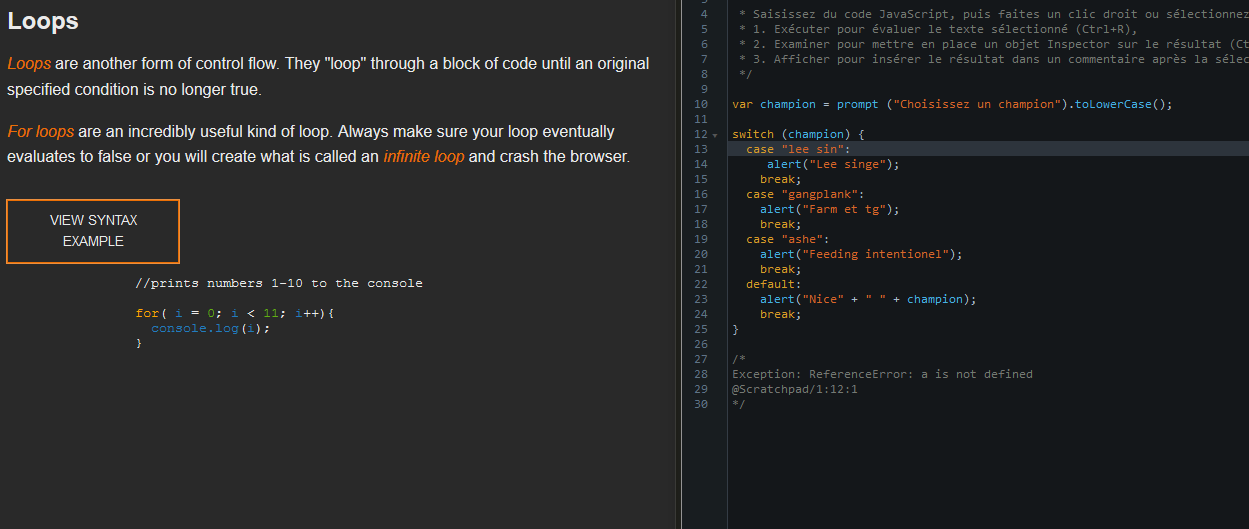Screen dimensions: 1249x529
Task: Click the toLowerCase method call
Action: [x=1116, y=104]
